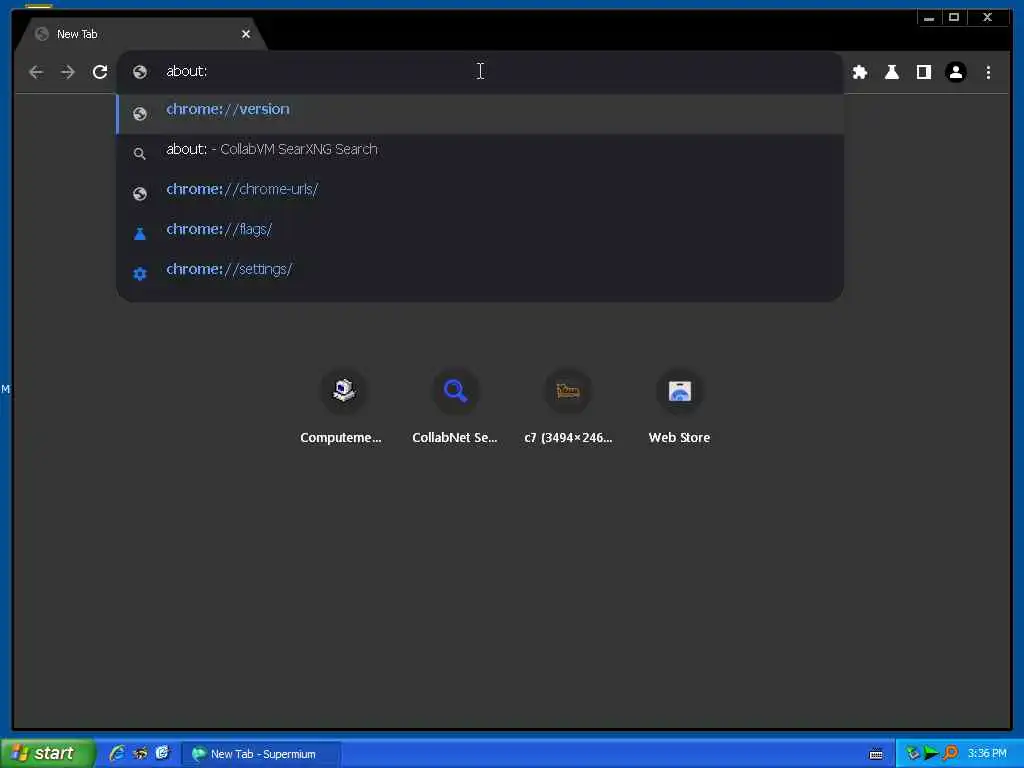Close the Supermium window
The image size is (1024, 768).
pos(987,18)
